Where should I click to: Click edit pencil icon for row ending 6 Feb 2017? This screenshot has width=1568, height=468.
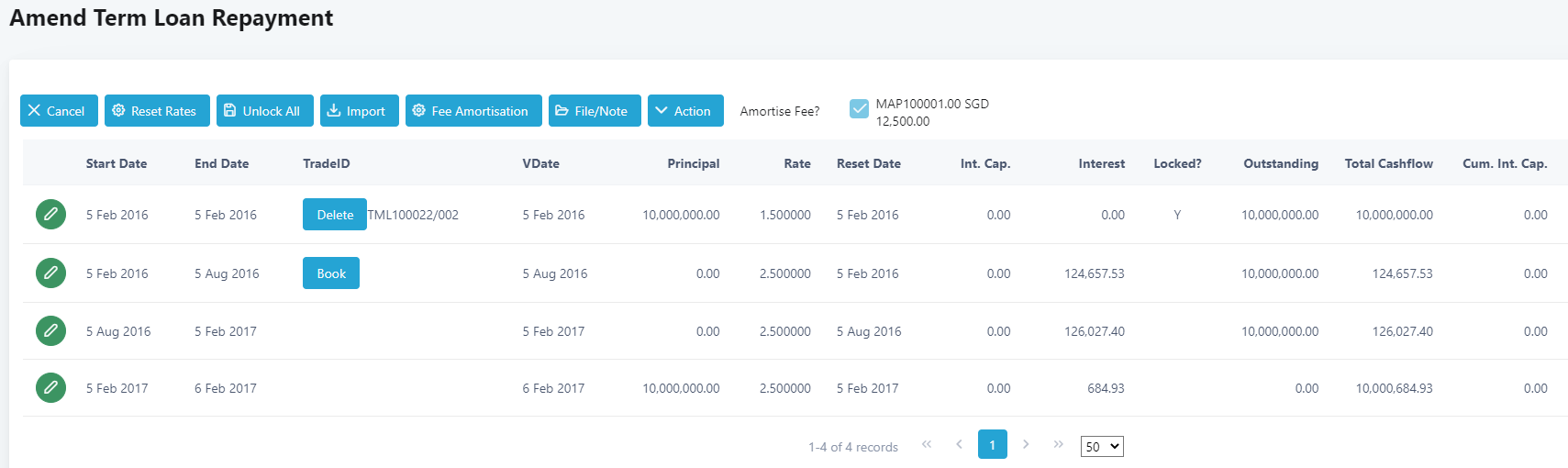(50, 387)
